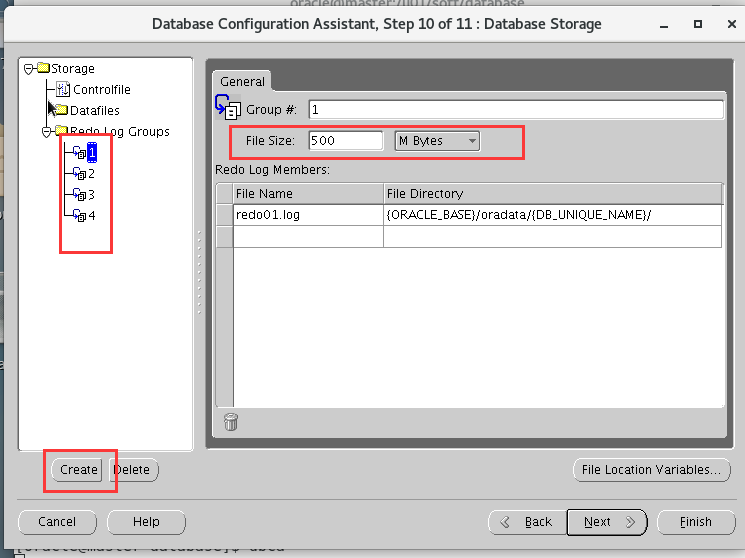Screen dimensions: 745x558
Task: Click redo log group 4 icon
Action: pos(79,215)
